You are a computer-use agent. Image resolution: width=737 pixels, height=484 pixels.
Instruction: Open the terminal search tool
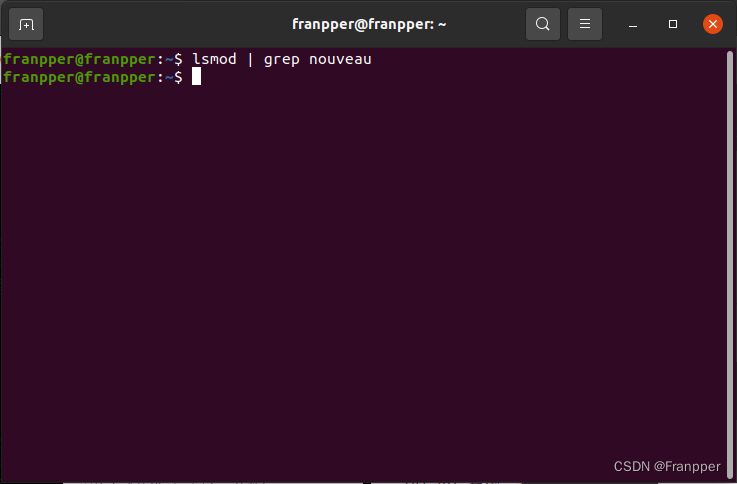[x=543, y=24]
